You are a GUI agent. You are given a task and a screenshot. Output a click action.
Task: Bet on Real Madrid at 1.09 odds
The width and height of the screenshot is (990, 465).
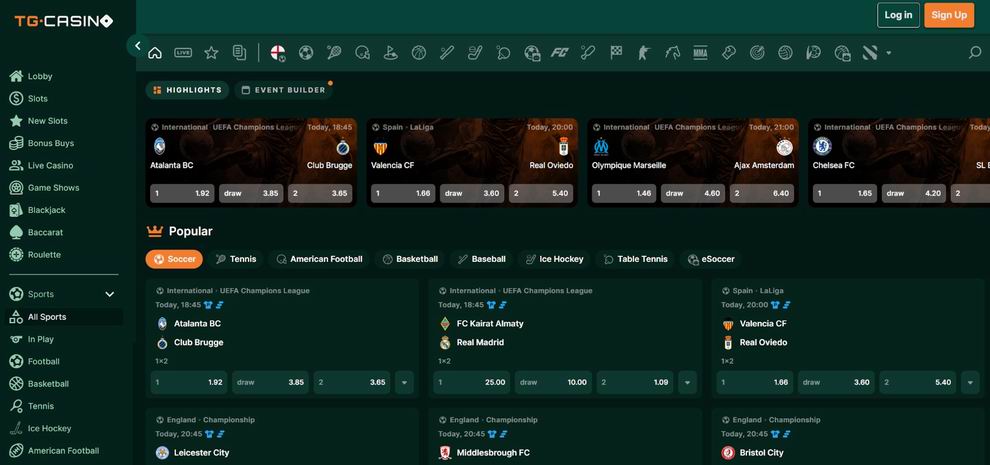pyautogui.click(x=635, y=382)
